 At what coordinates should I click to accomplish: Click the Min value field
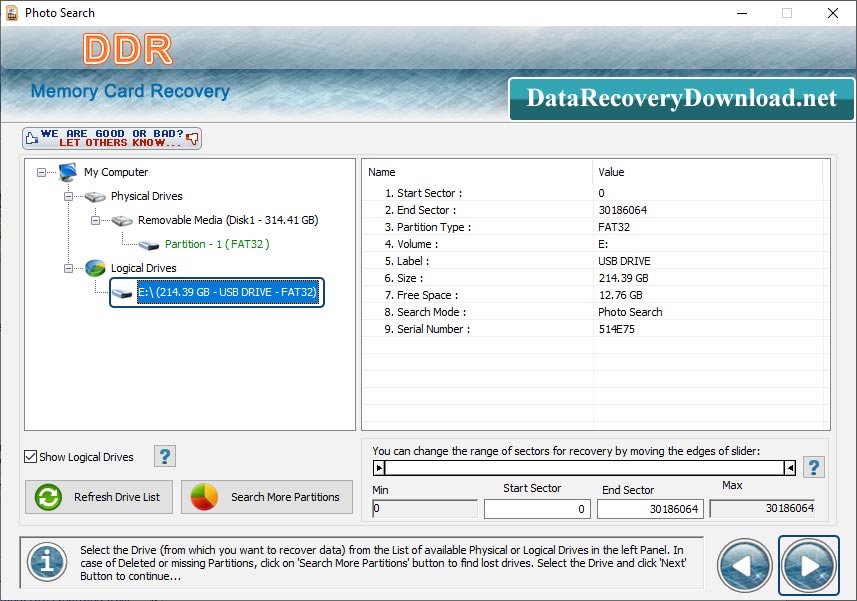[425, 509]
